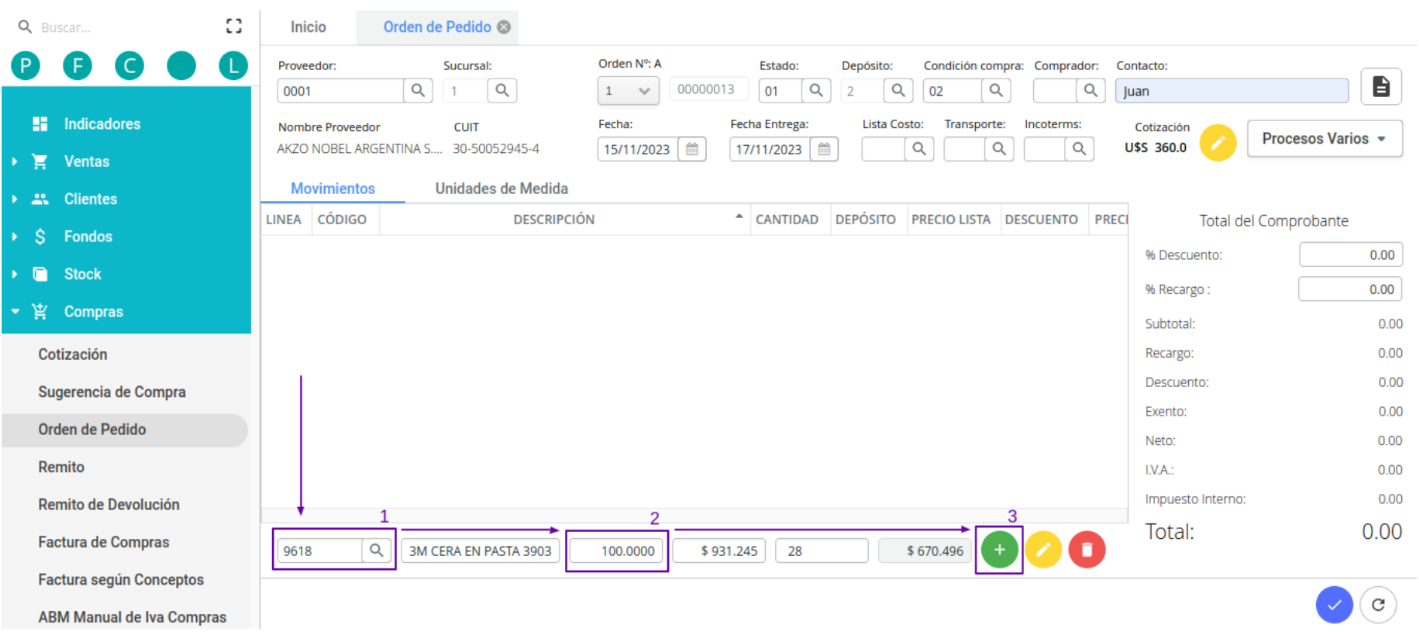This screenshot has height=635, width=1419.
Task: Open the Procesos Varios dropdown
Action: [1324, 139]
